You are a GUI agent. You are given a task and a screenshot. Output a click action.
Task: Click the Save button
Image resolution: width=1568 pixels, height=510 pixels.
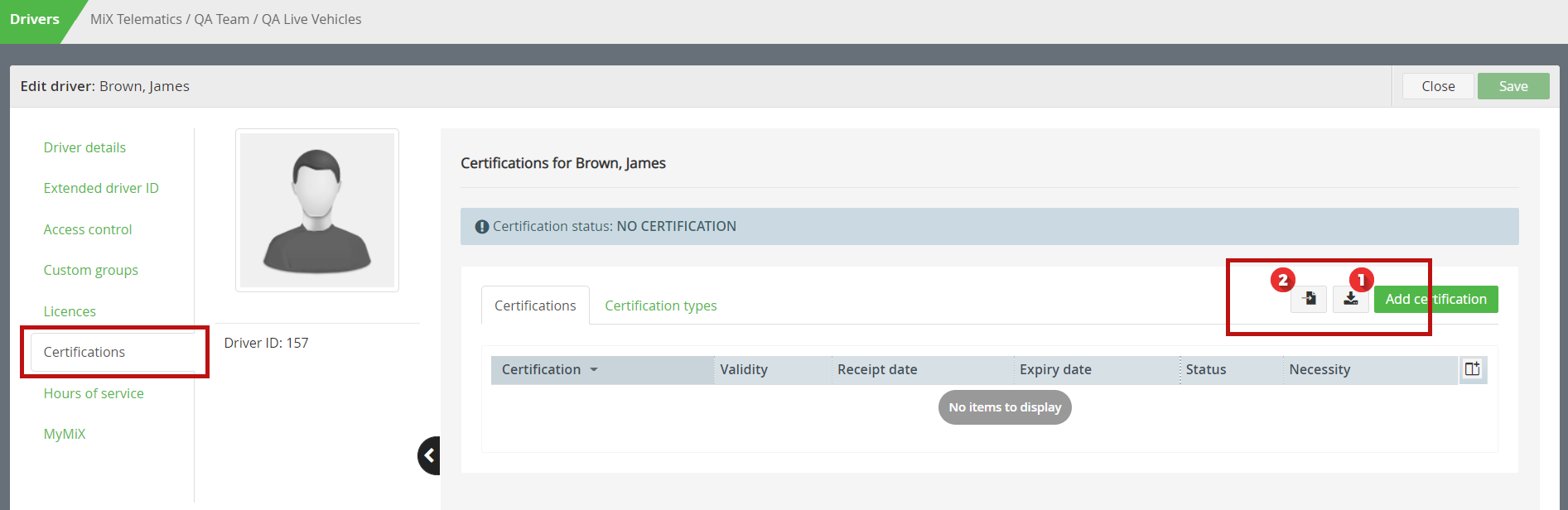(1513, 86)
